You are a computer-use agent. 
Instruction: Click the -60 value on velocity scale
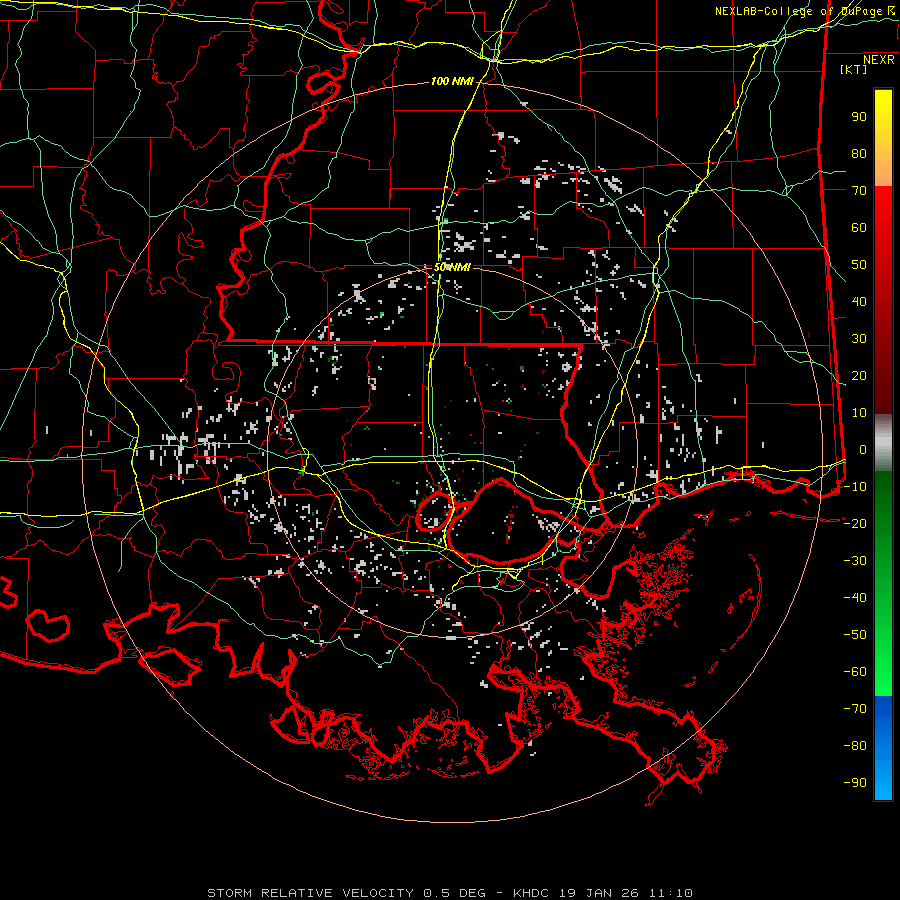pos(855,672)
